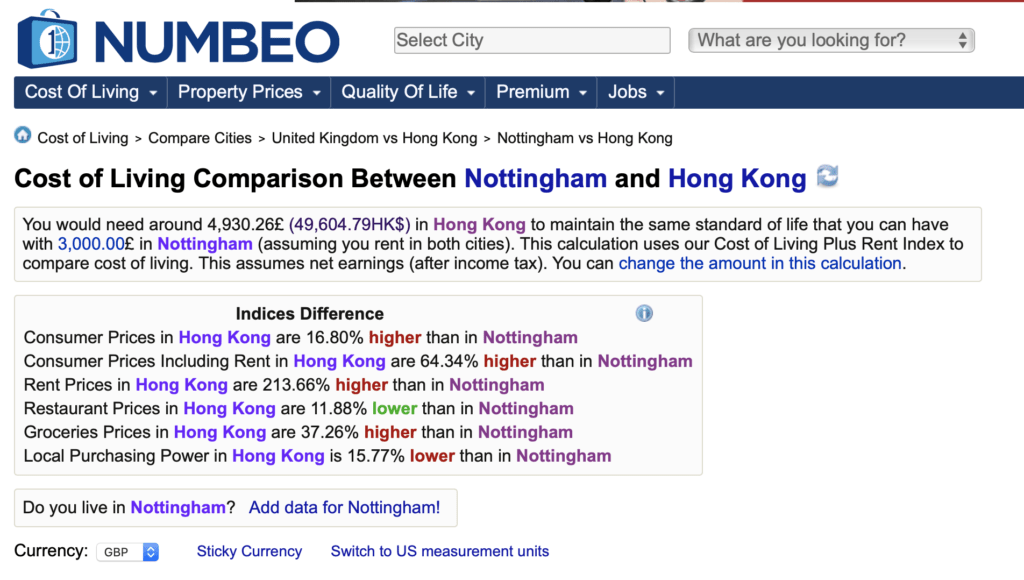This screenshot has width=1024, height=580.
Task: Open the Indices Difference info icon
Action: pyautogui.click(x=644, y=314)
